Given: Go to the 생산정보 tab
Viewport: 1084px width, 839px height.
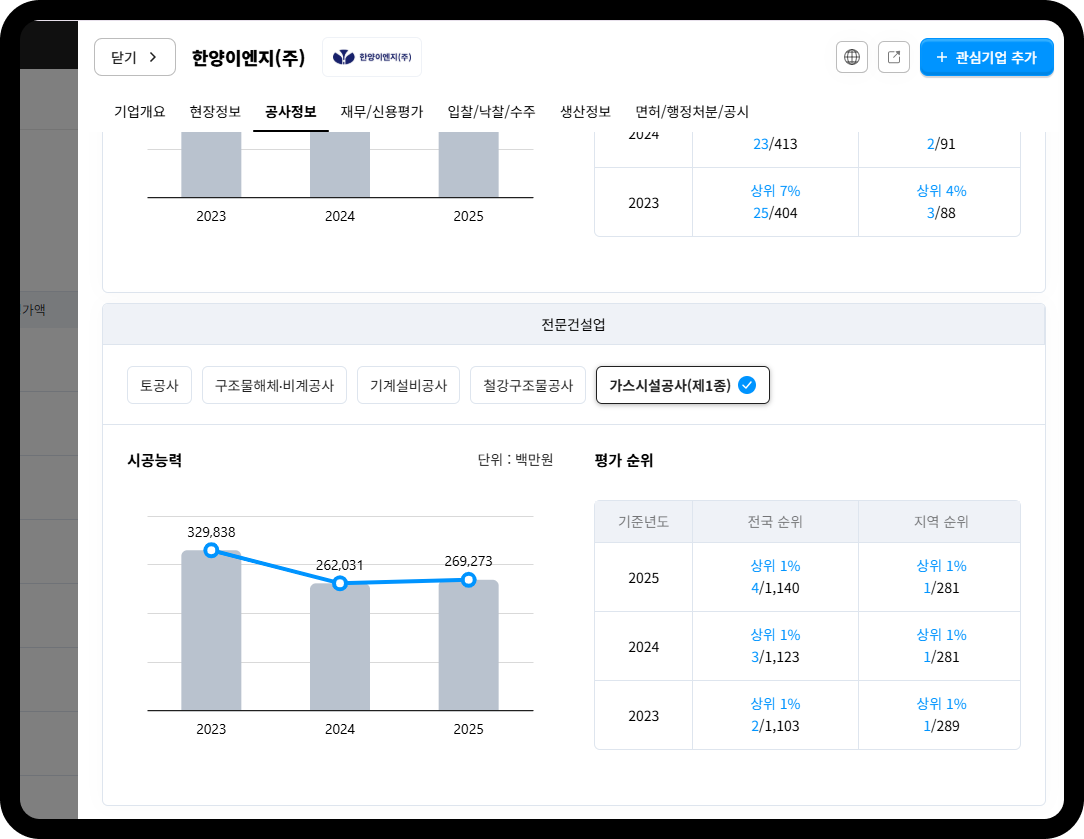Looking at the screenshot, I should [586, 111].
